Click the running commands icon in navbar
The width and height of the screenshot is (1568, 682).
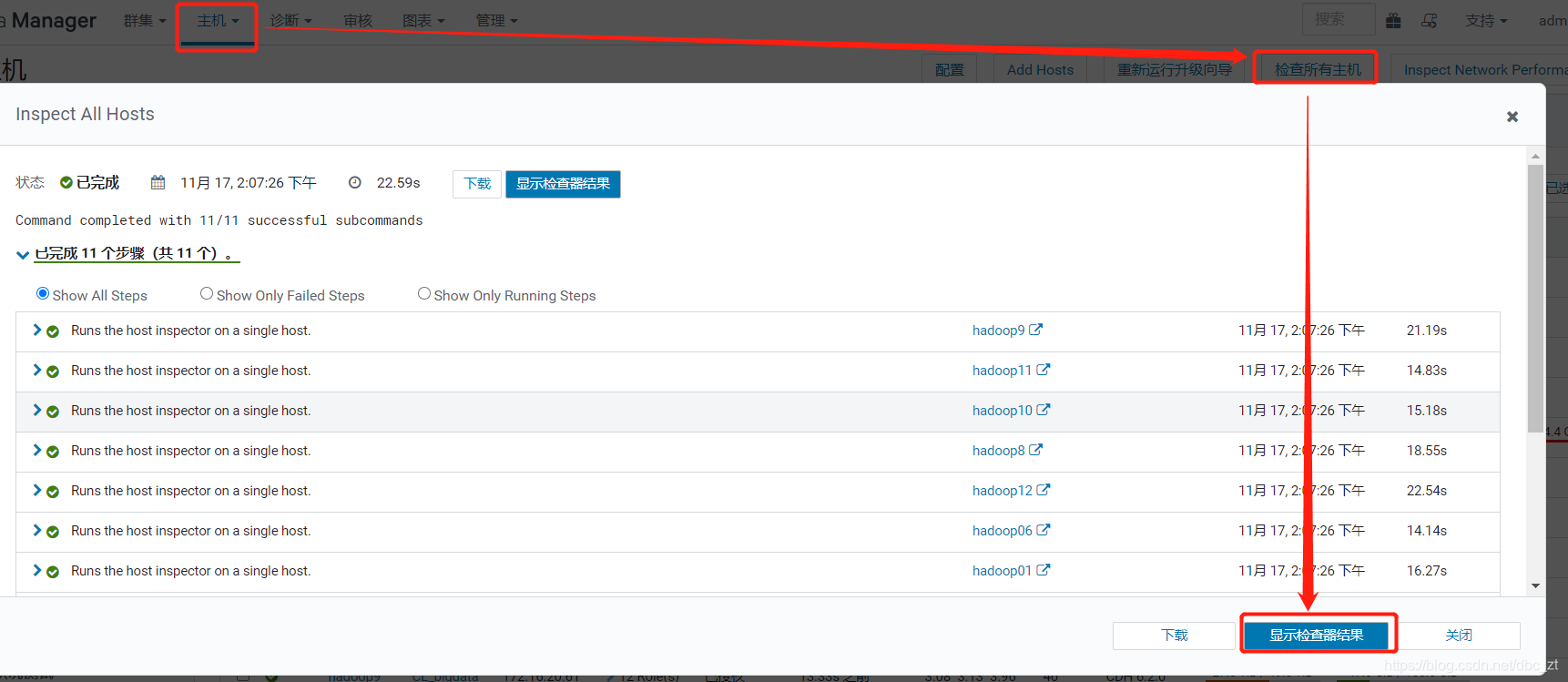point(1430,20)
